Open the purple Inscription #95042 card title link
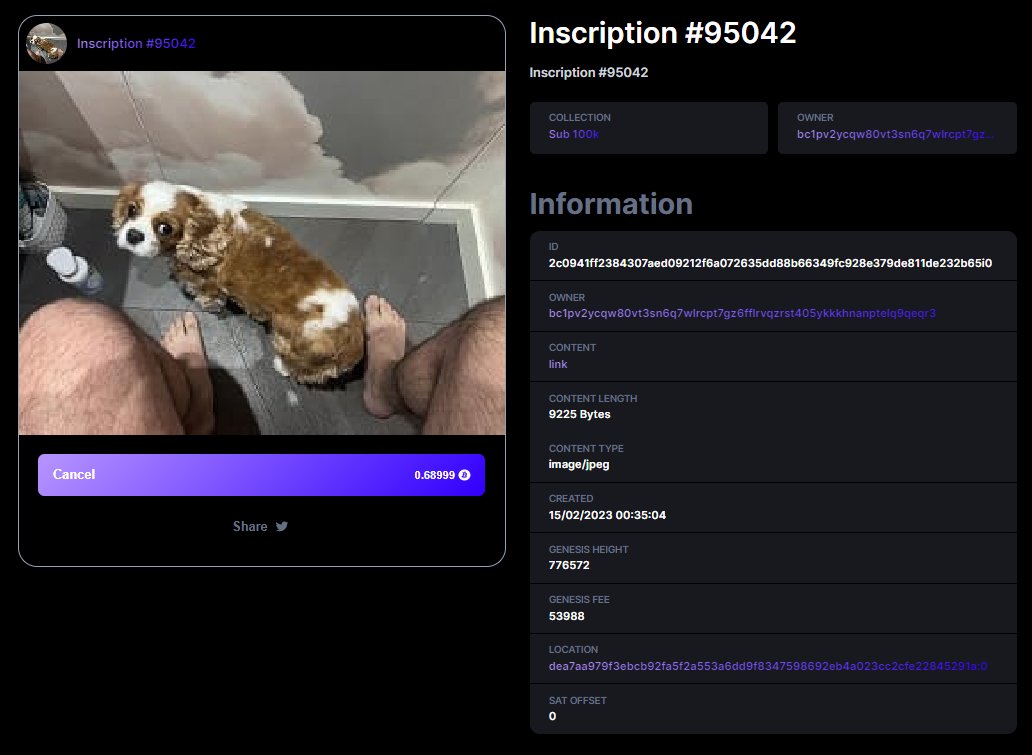The image size is (1032, 755). pos(136,43)
